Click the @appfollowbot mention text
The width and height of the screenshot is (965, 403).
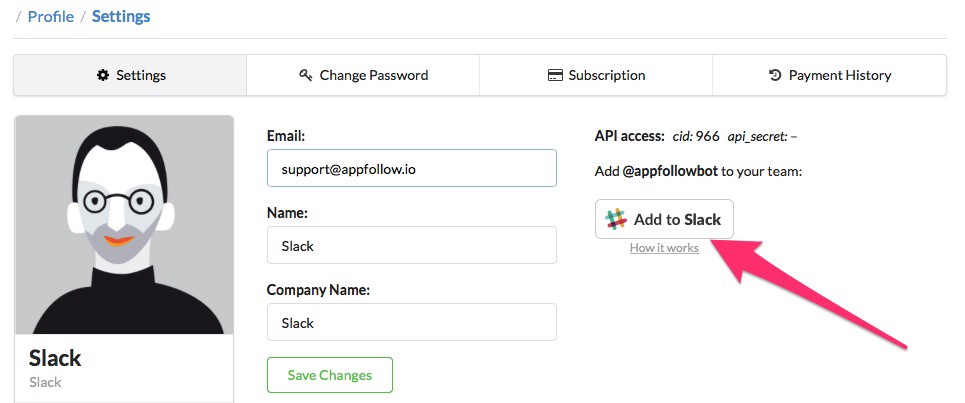coord(670,171)
